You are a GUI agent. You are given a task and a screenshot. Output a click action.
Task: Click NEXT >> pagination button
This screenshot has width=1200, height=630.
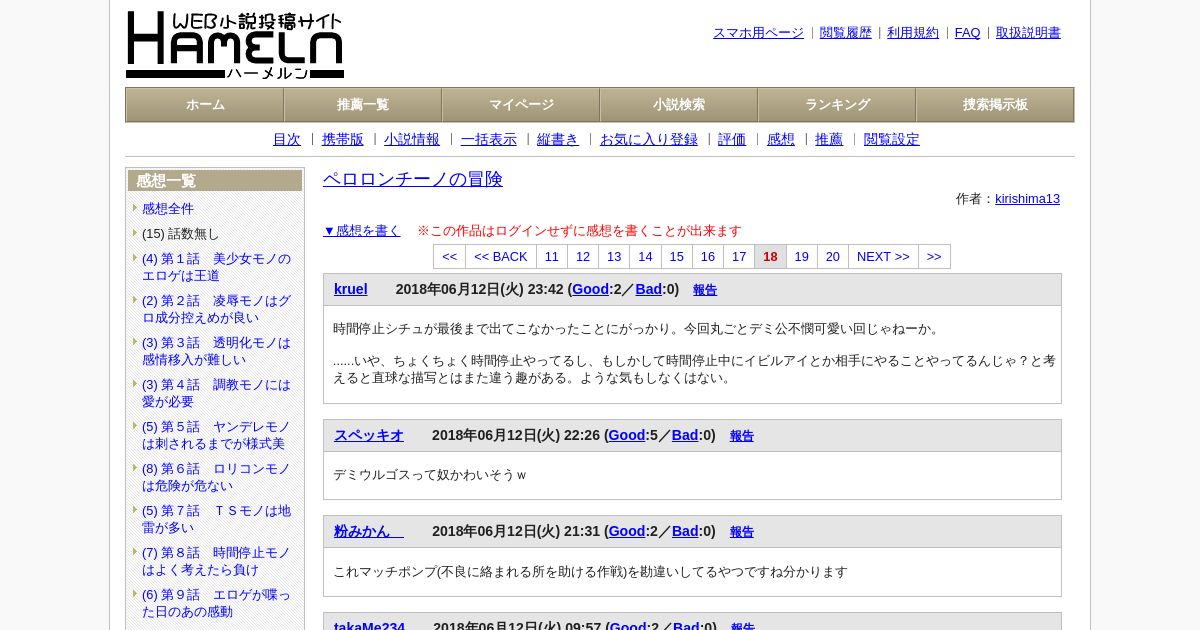click(x=883, y=257)
